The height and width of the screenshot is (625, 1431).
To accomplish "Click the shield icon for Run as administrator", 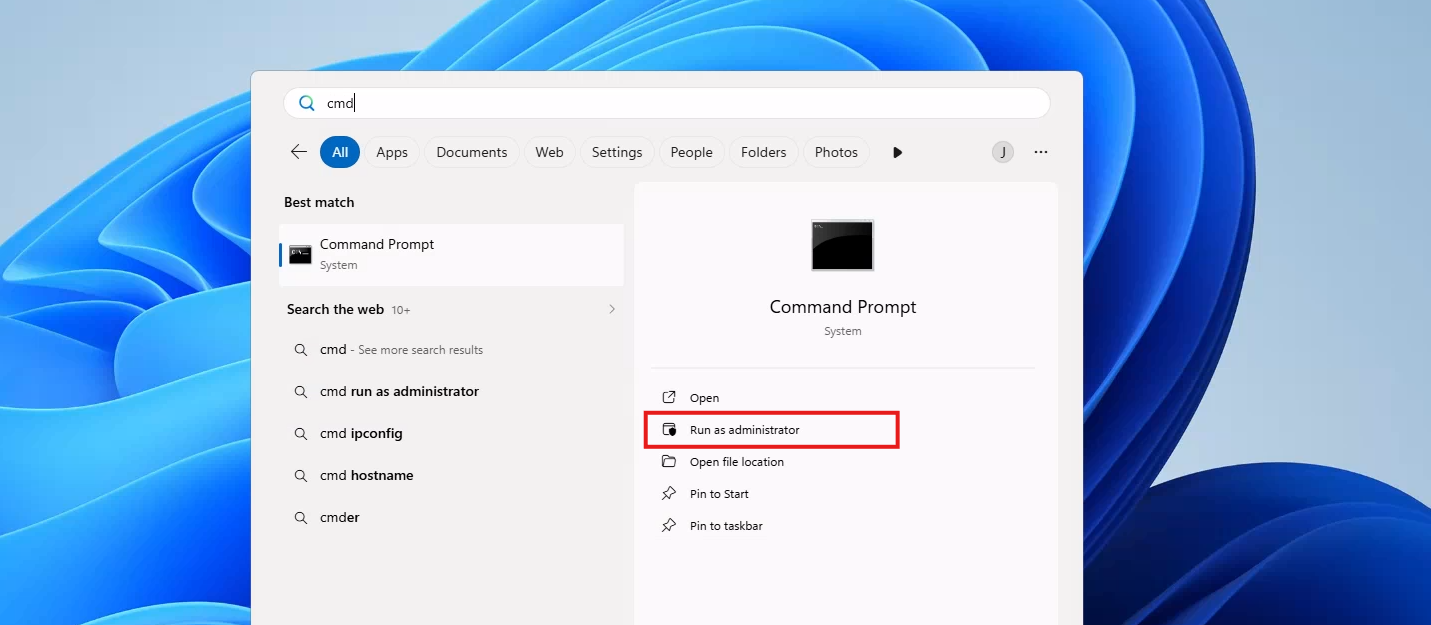I will click(669, 430).
